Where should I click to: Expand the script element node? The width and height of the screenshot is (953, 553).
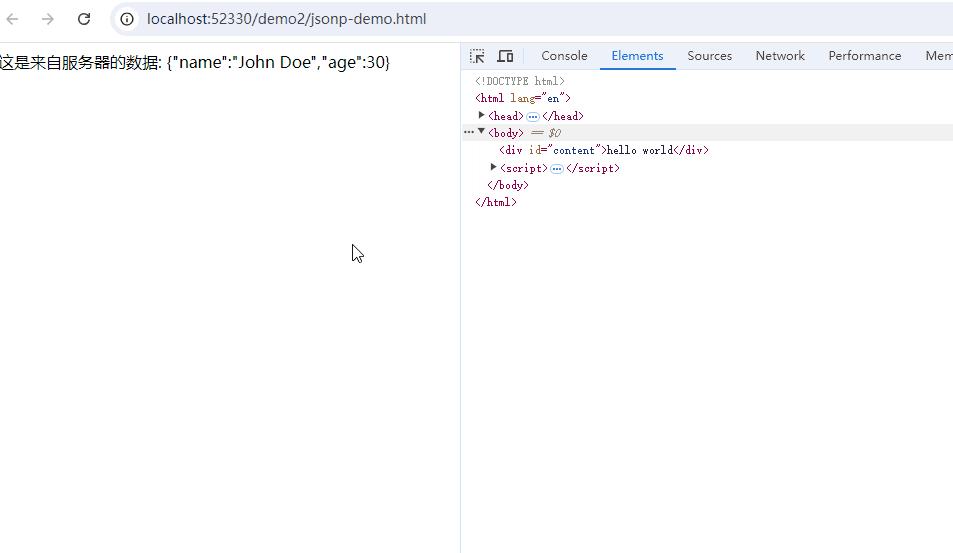(494, 167)
